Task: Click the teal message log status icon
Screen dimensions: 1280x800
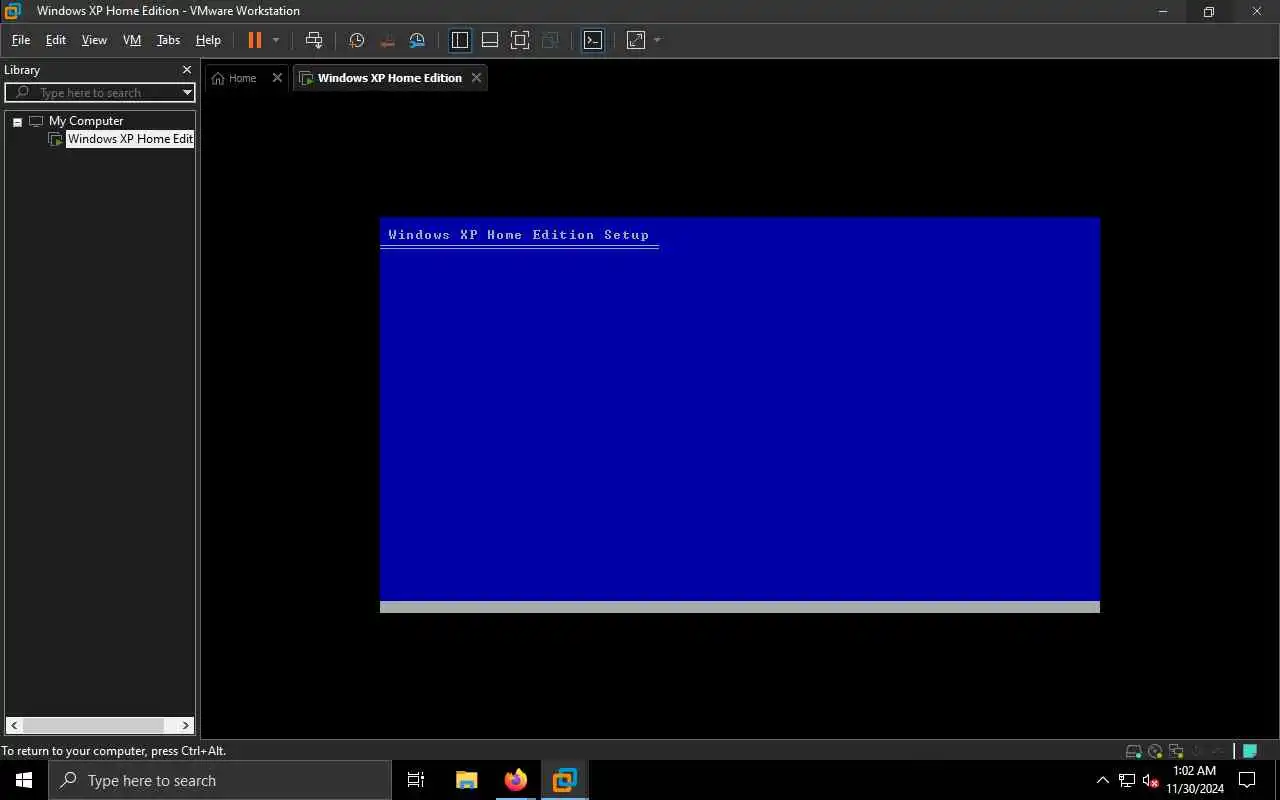Action: (x=1250, y=751)
